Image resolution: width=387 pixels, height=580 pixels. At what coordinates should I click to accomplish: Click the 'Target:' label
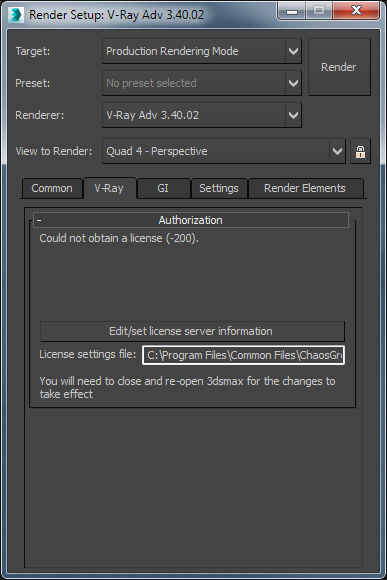click(x=33, y=51)
